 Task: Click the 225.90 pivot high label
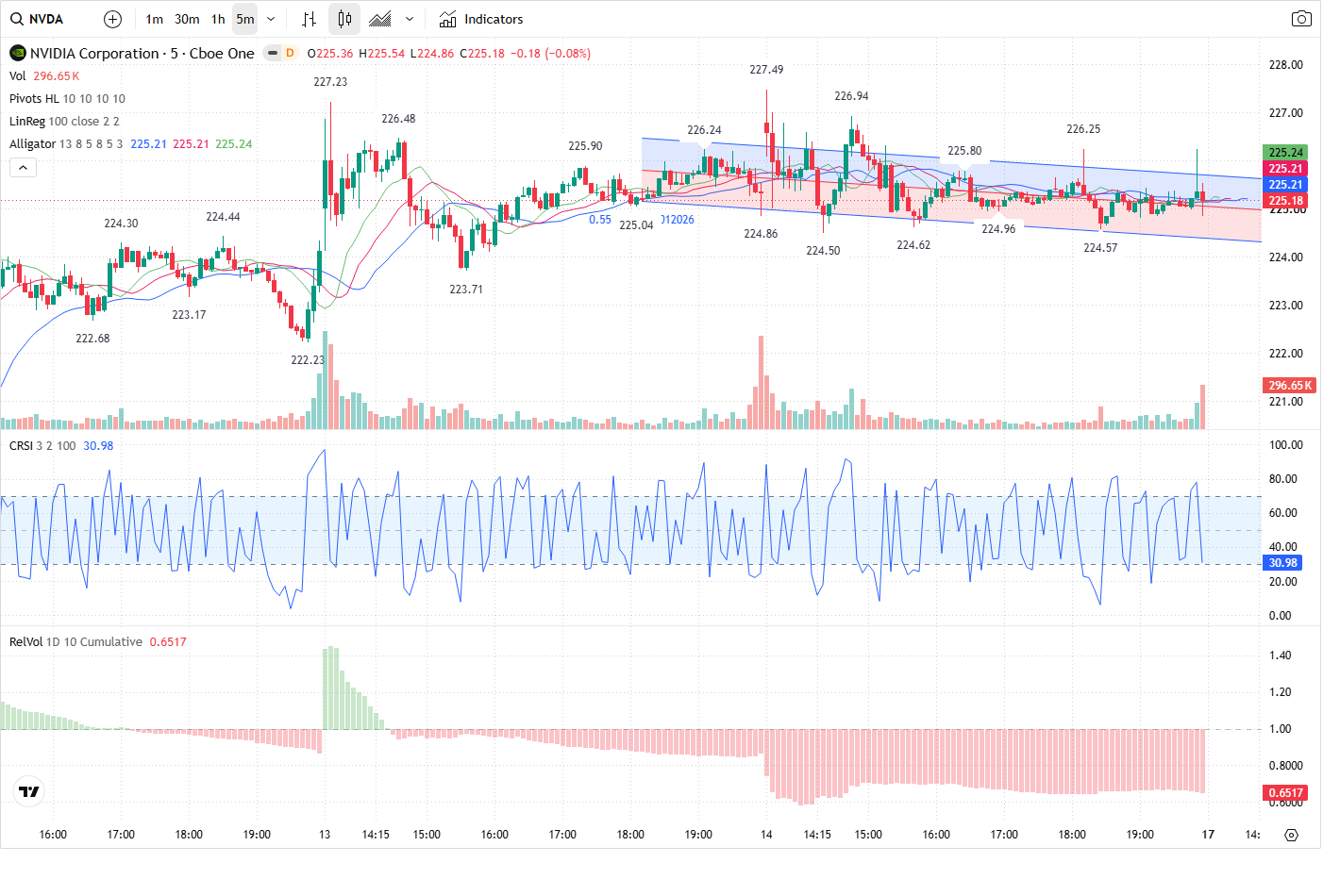click(585, 146)
